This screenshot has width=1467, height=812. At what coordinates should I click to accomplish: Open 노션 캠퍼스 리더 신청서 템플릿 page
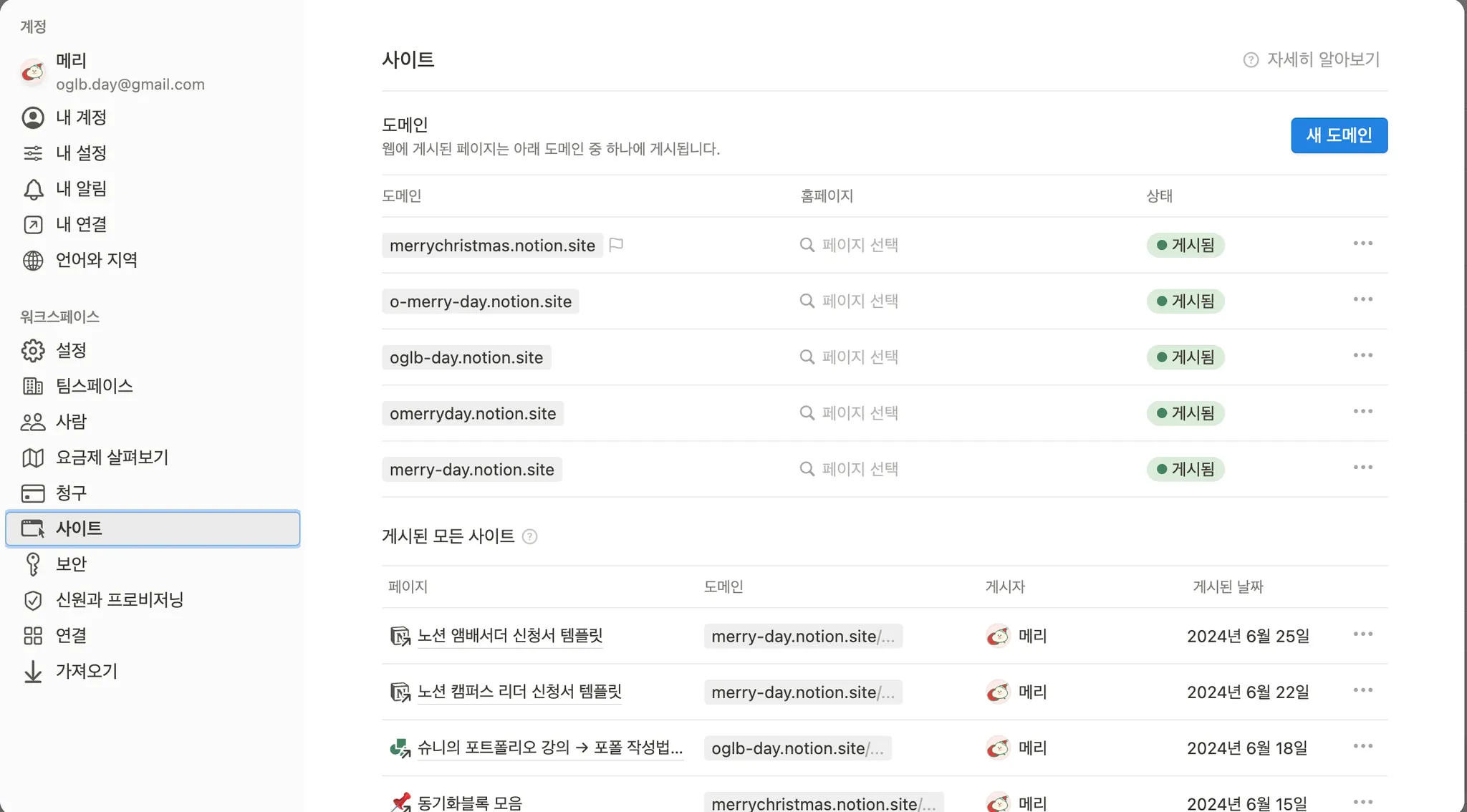[x=519, y=692]
